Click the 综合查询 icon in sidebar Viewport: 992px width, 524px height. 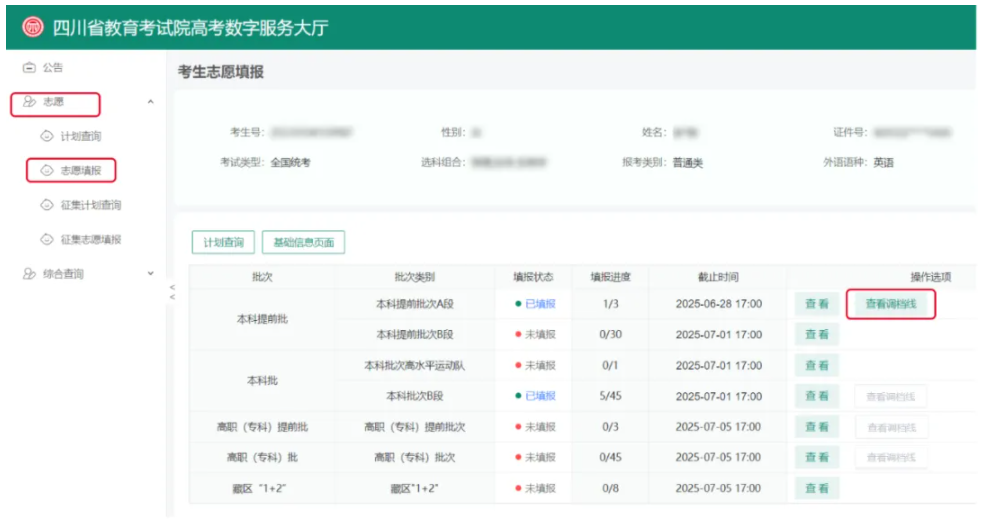click(x=29, y=274)
